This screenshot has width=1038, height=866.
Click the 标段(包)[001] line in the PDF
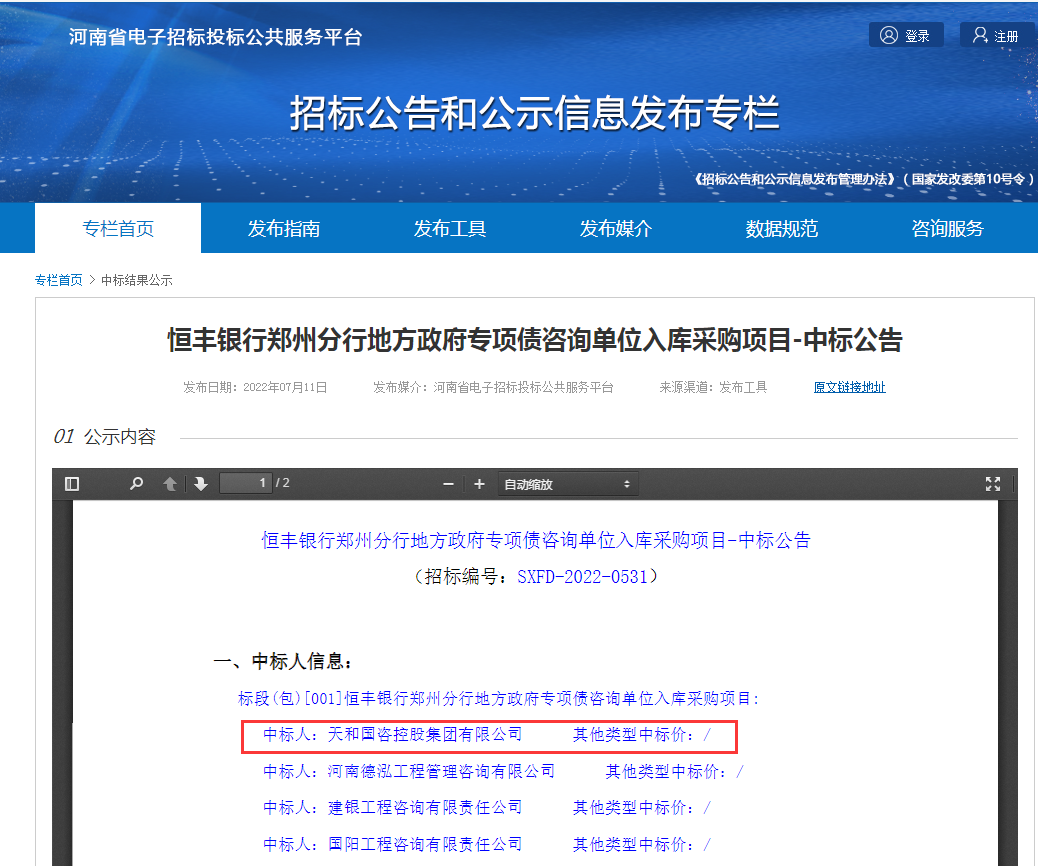point(498,698)
